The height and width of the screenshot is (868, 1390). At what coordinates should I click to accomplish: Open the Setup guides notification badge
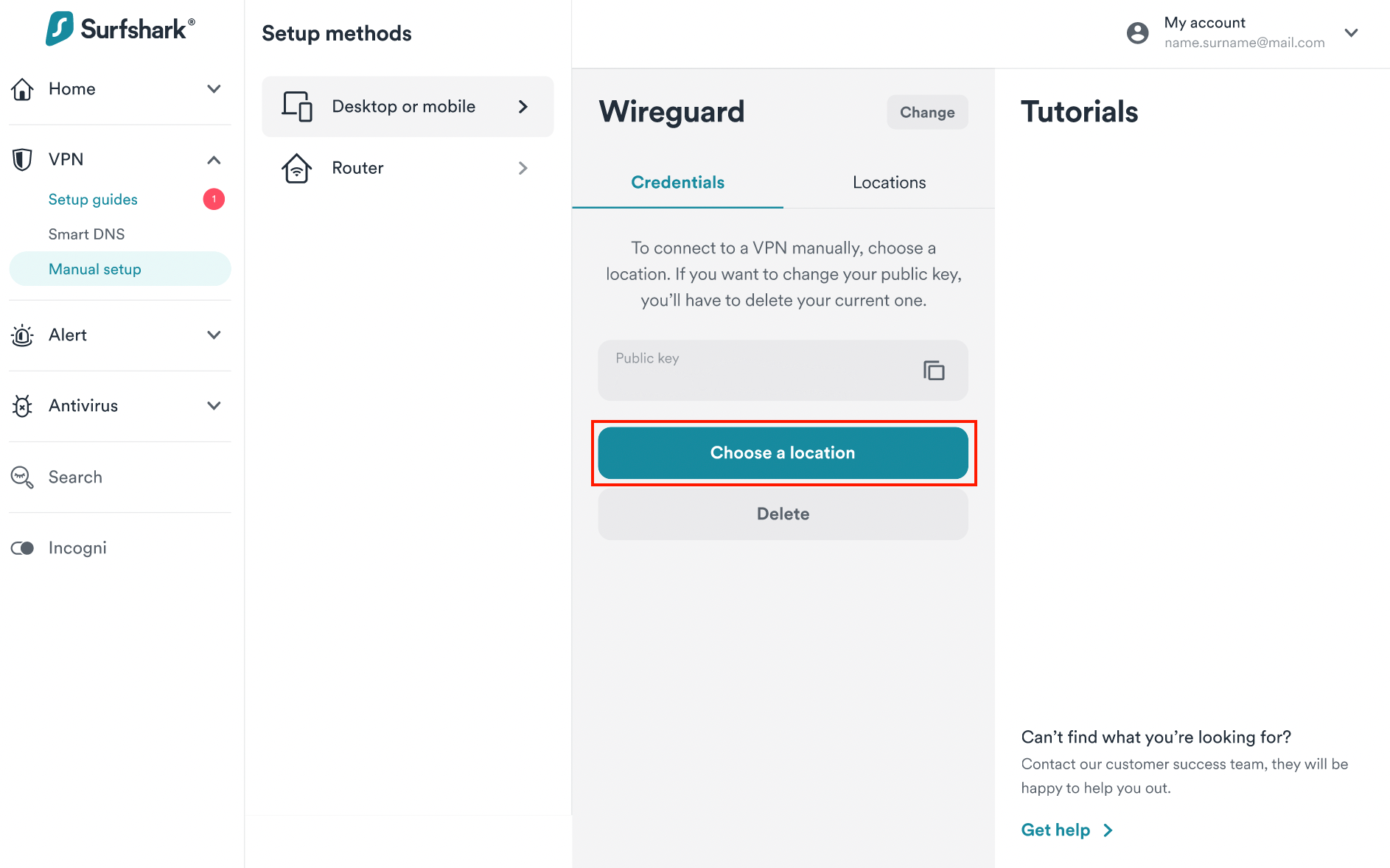[x=214, y=199]
